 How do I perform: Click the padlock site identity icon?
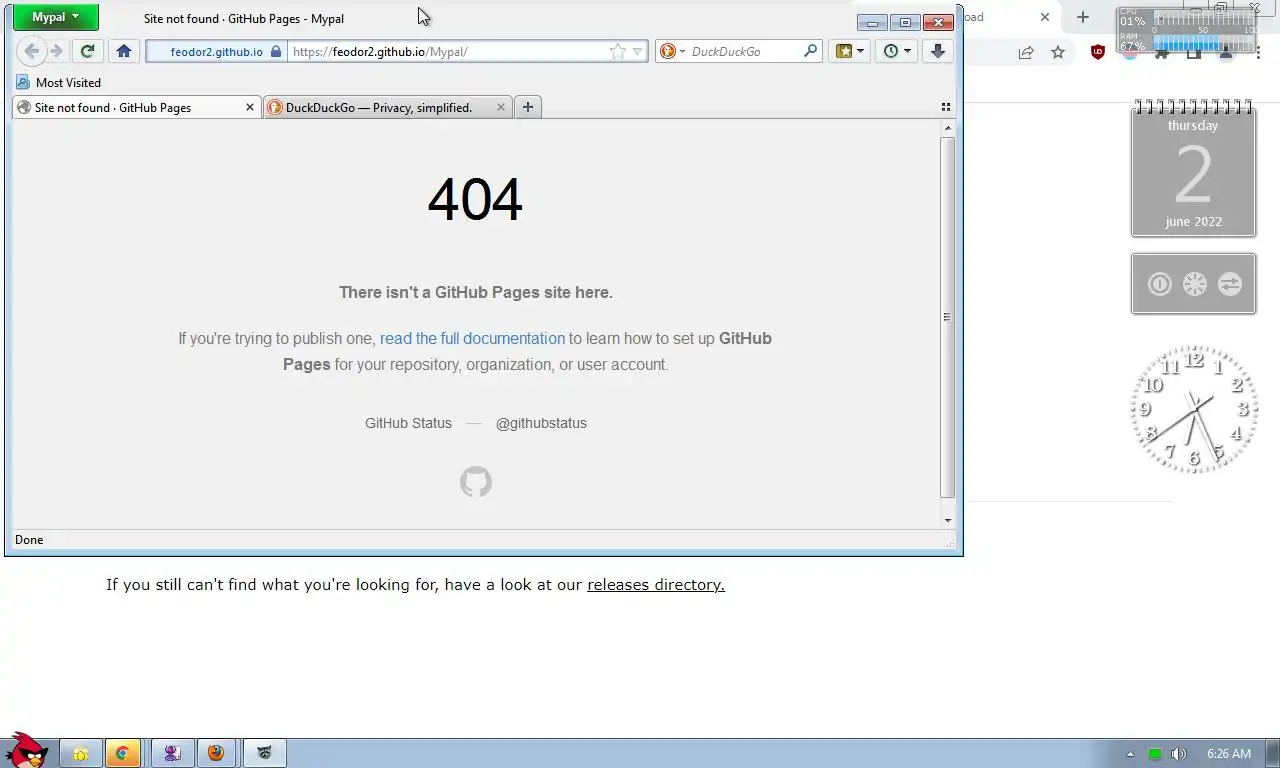pyautogui.click(x=276, y=51)
